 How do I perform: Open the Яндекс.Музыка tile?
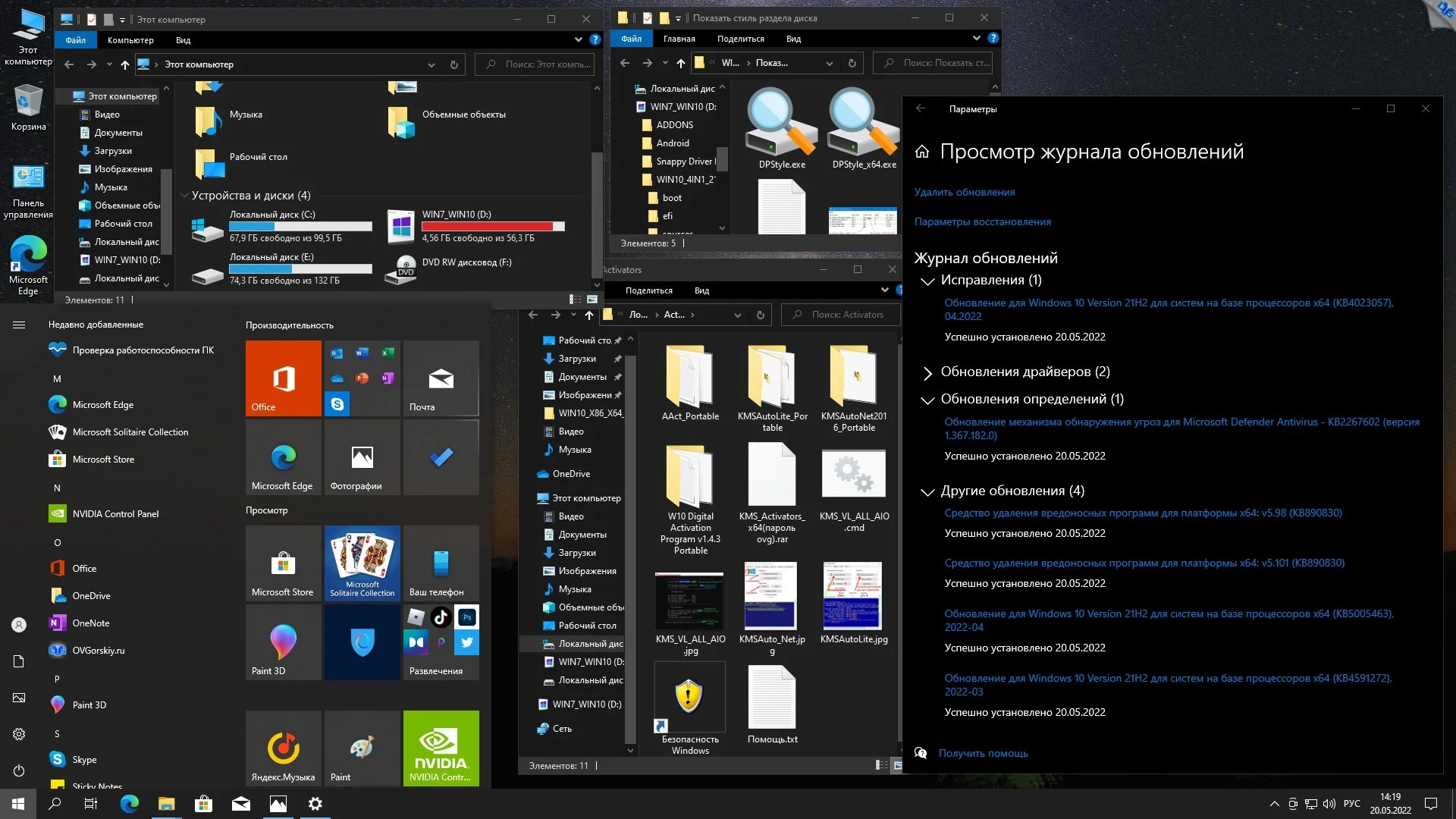(x=283, y=747)
